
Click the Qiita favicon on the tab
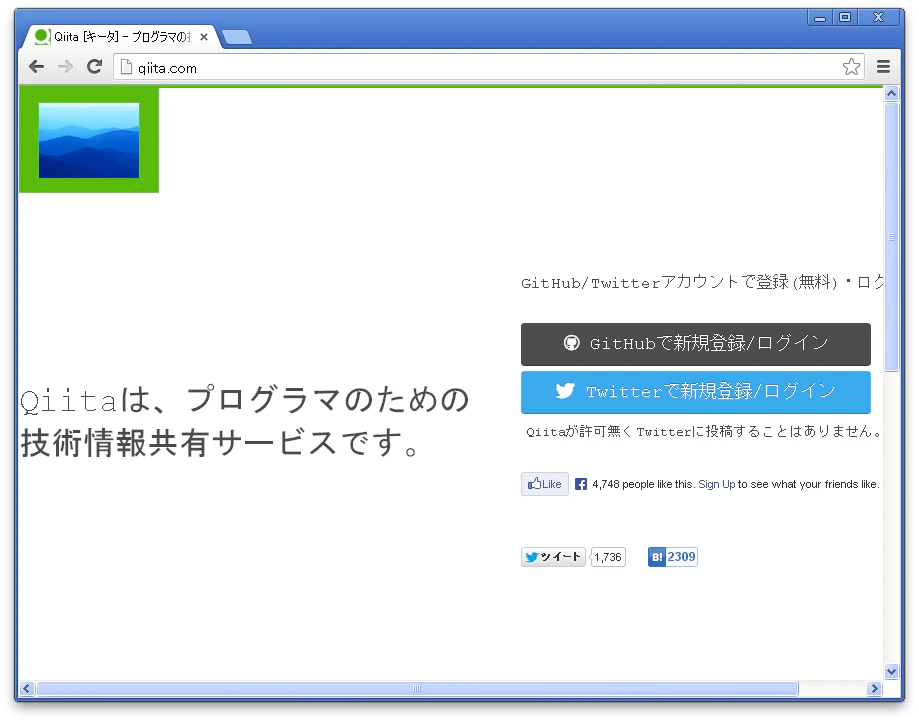42,36
